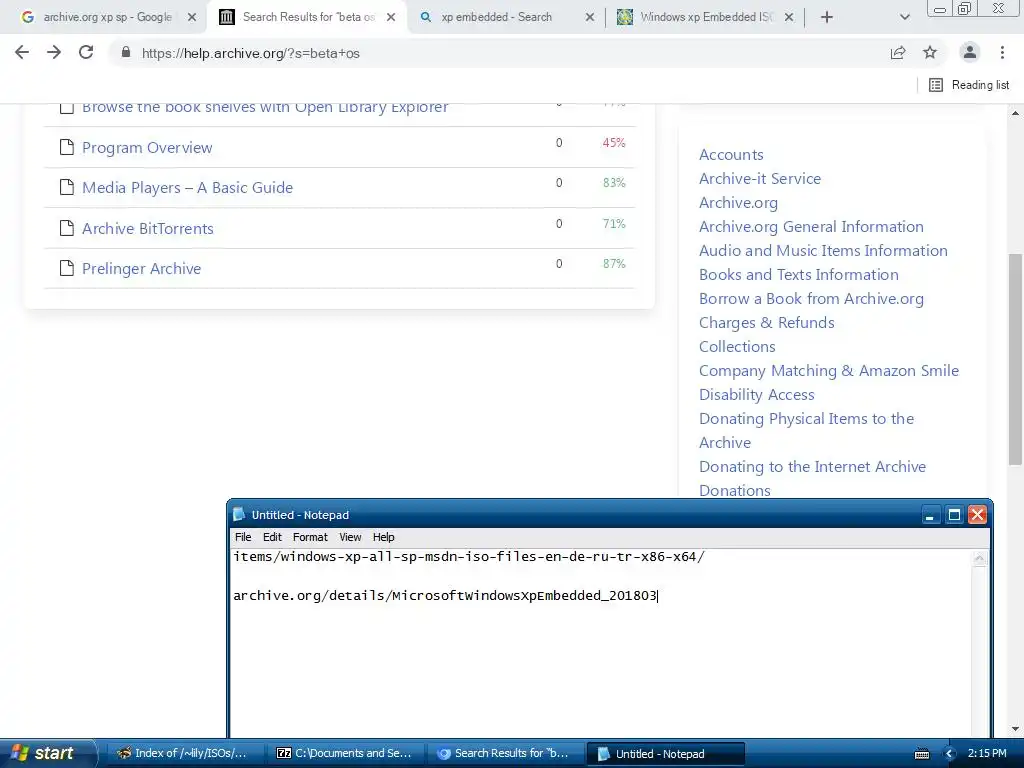The height and width of the screenshot is (768, 1024).
Task: Click document icon beside Prelinger Archive
Action: tap(67, 268)
